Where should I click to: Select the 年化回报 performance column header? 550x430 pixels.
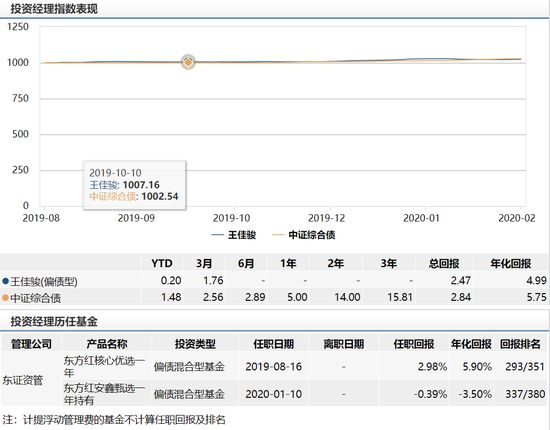tap(510, 263)
